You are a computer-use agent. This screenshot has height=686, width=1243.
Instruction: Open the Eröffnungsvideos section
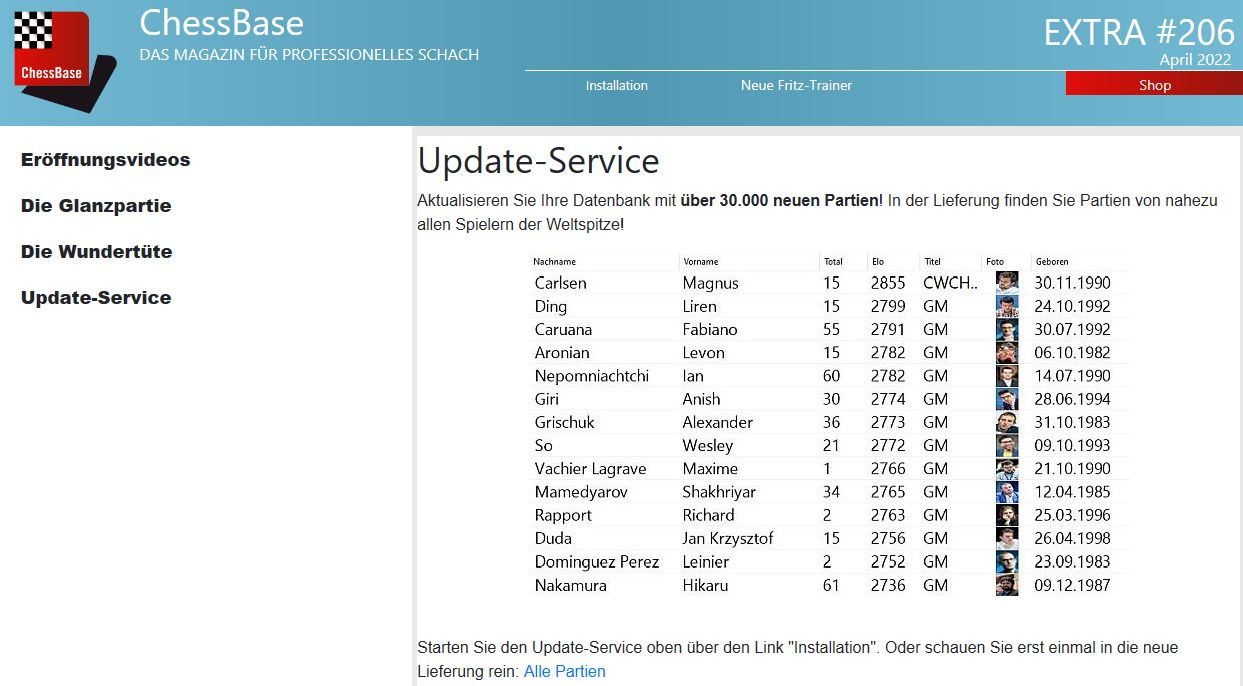[x=105, y=160]
